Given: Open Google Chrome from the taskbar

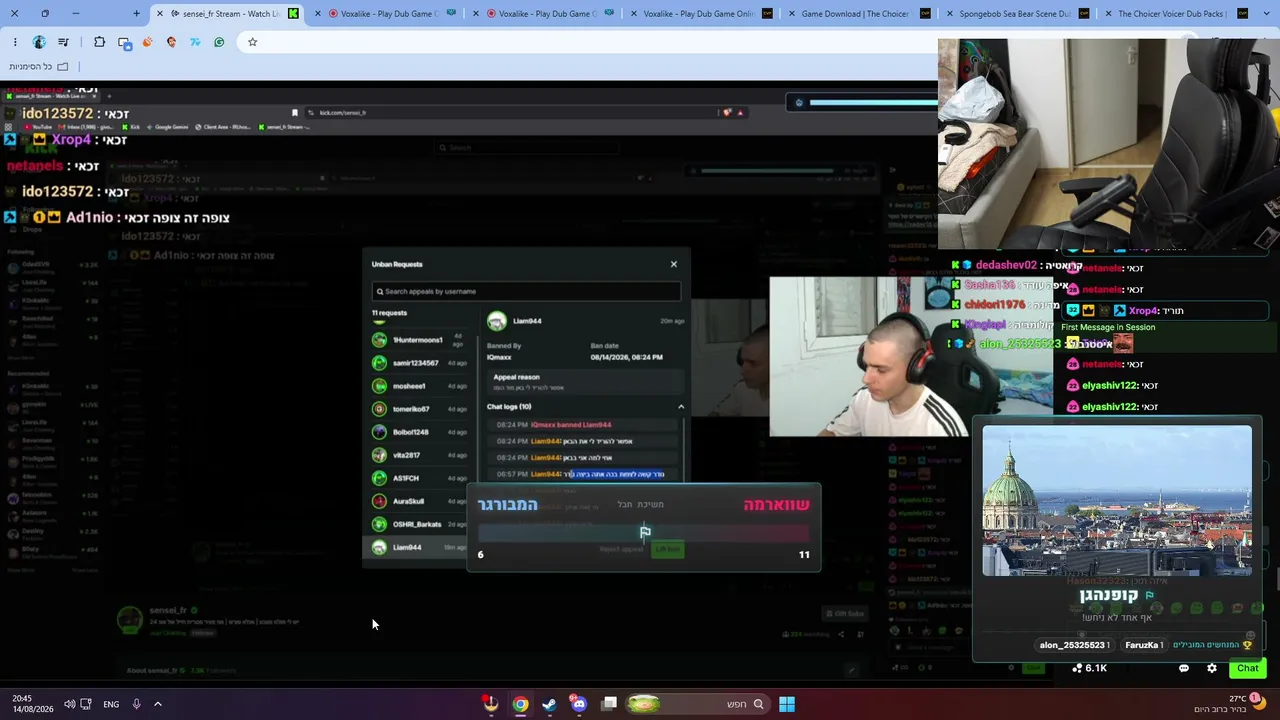Looking at the screenshot, I should 521,704.
